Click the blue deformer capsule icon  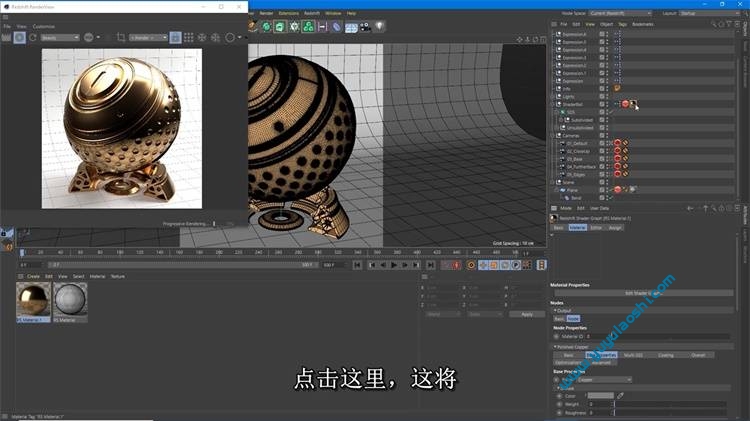pos(337,27)
